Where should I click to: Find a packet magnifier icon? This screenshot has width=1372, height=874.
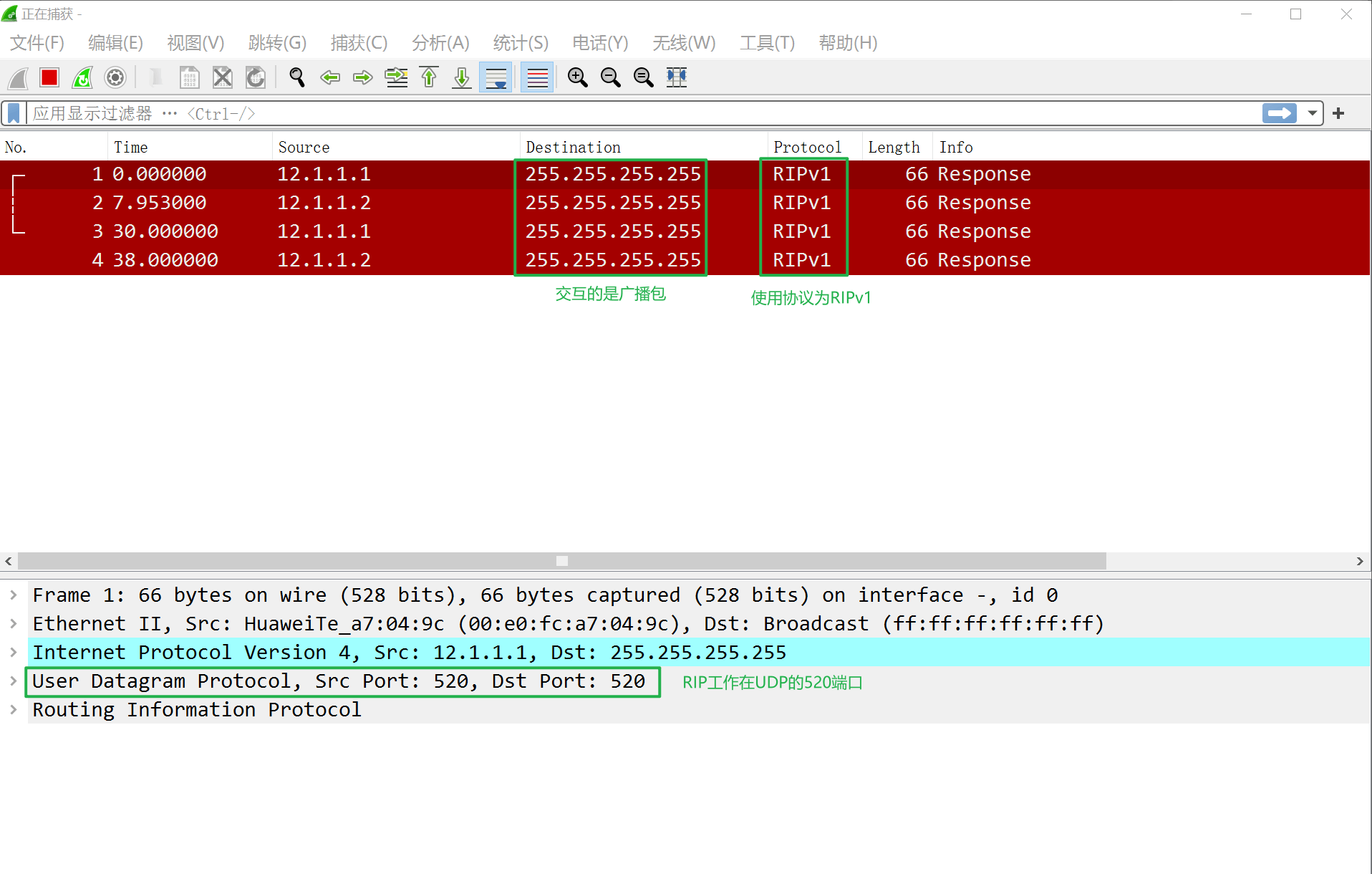[x=297, y=77]
